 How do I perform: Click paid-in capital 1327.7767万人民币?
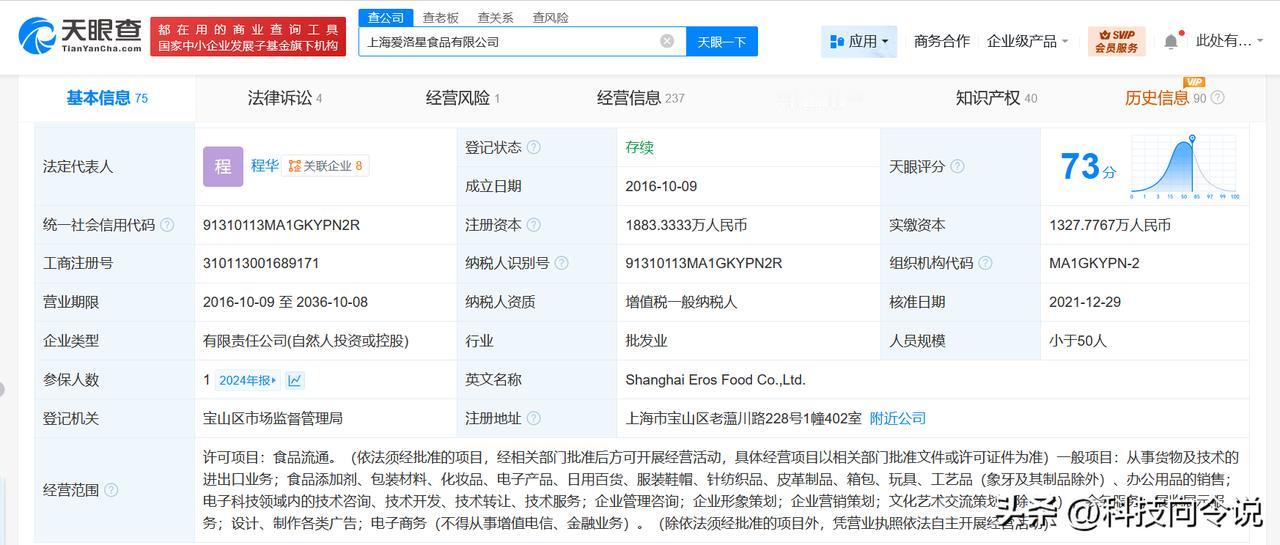[1110, 225]
